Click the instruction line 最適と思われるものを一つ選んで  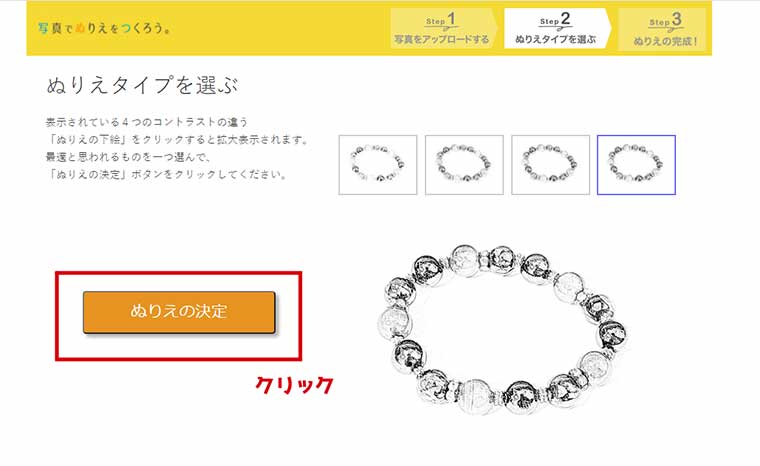coord(128,157)
